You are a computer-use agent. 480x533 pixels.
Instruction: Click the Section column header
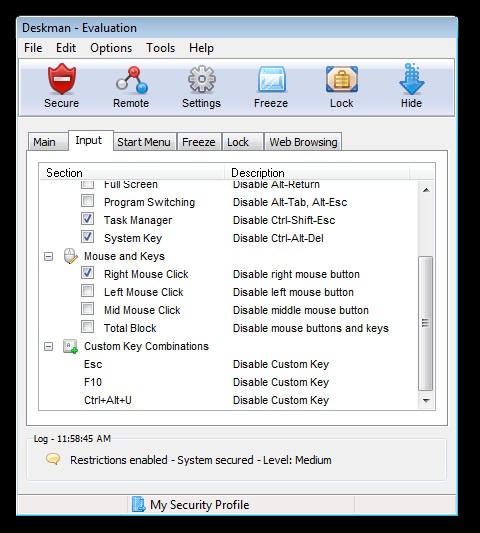click(132, 173)
